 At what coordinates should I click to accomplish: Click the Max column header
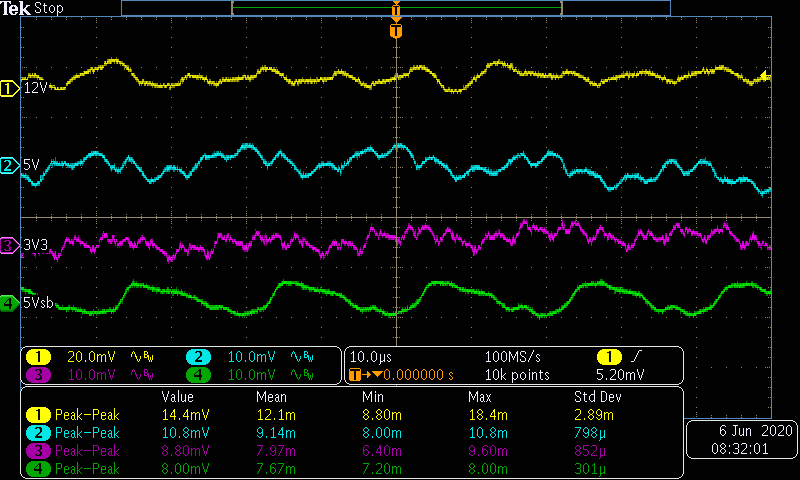[x=479, y=397]
